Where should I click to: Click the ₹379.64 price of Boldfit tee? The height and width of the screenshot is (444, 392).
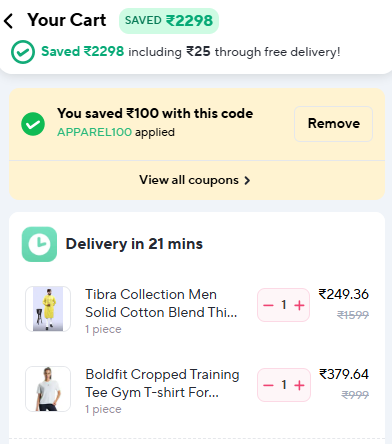tap(344, 374)
